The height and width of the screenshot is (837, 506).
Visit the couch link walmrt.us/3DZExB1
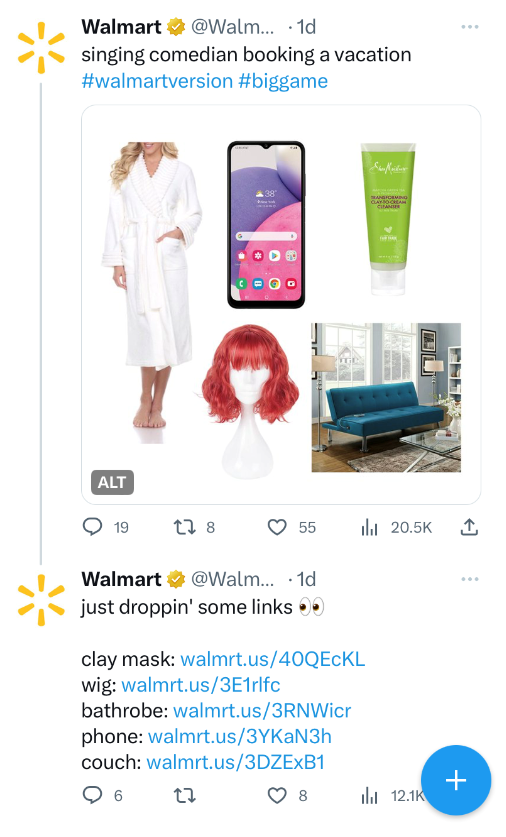tap(235, 762)
